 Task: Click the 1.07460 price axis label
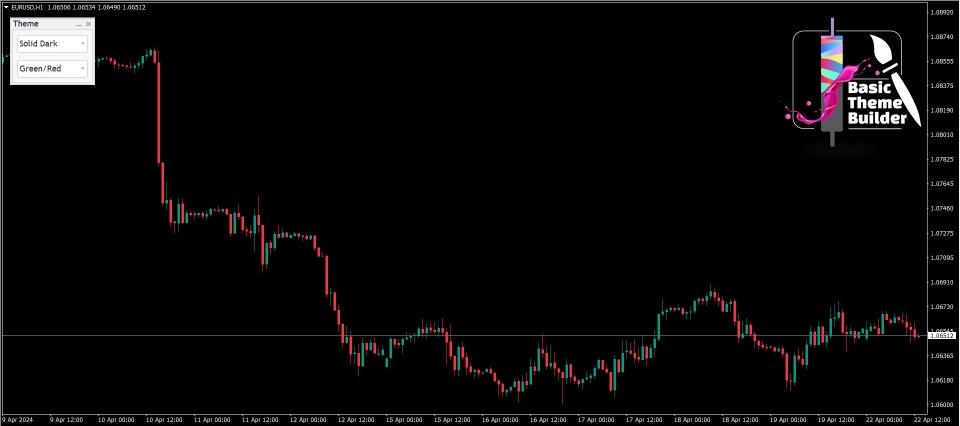click(941, 209)
